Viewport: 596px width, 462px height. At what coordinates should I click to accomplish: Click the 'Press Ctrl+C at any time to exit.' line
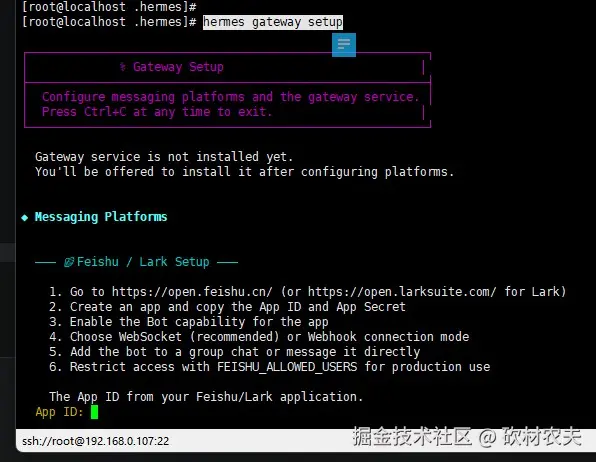157,112
